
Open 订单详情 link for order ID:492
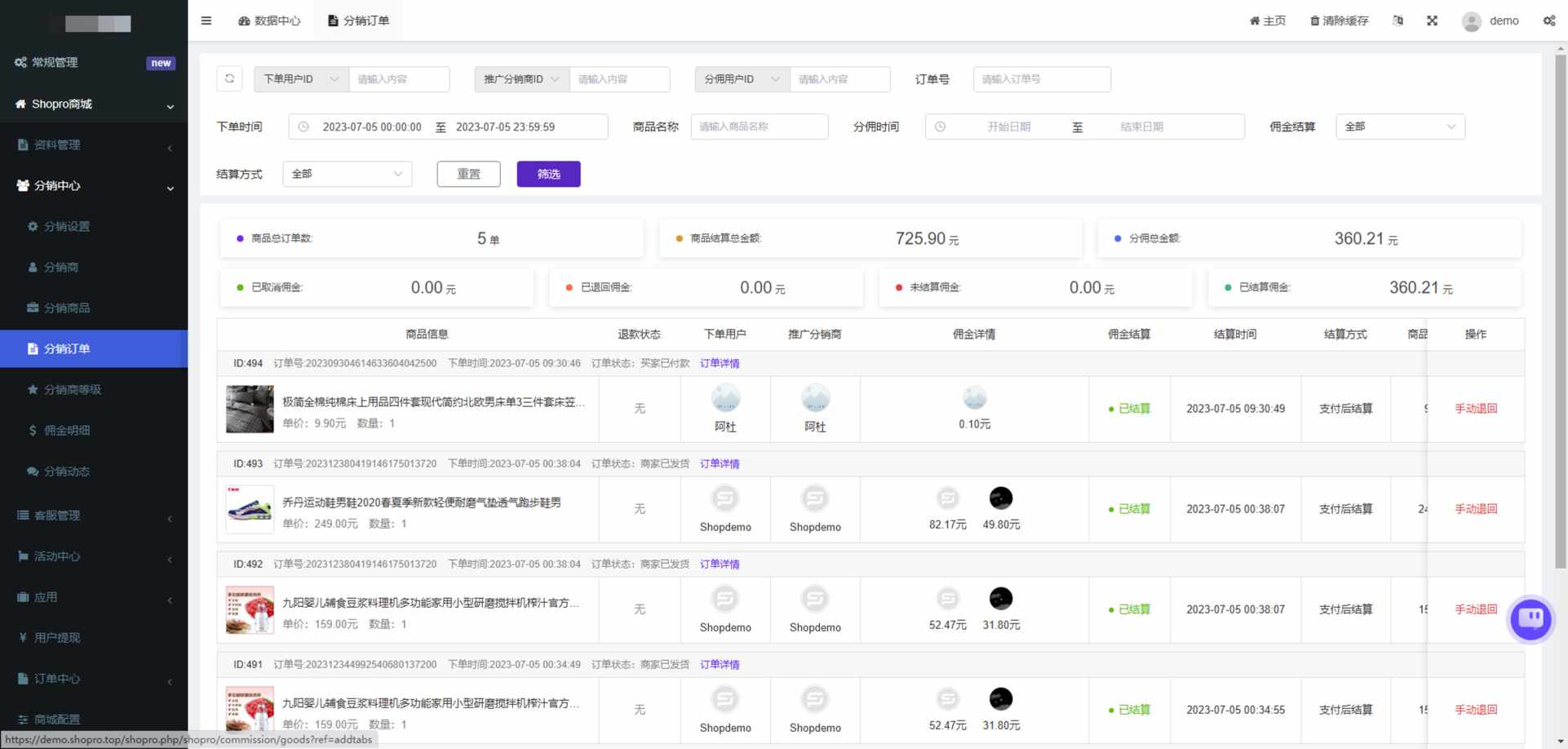(x=720, y=564)
